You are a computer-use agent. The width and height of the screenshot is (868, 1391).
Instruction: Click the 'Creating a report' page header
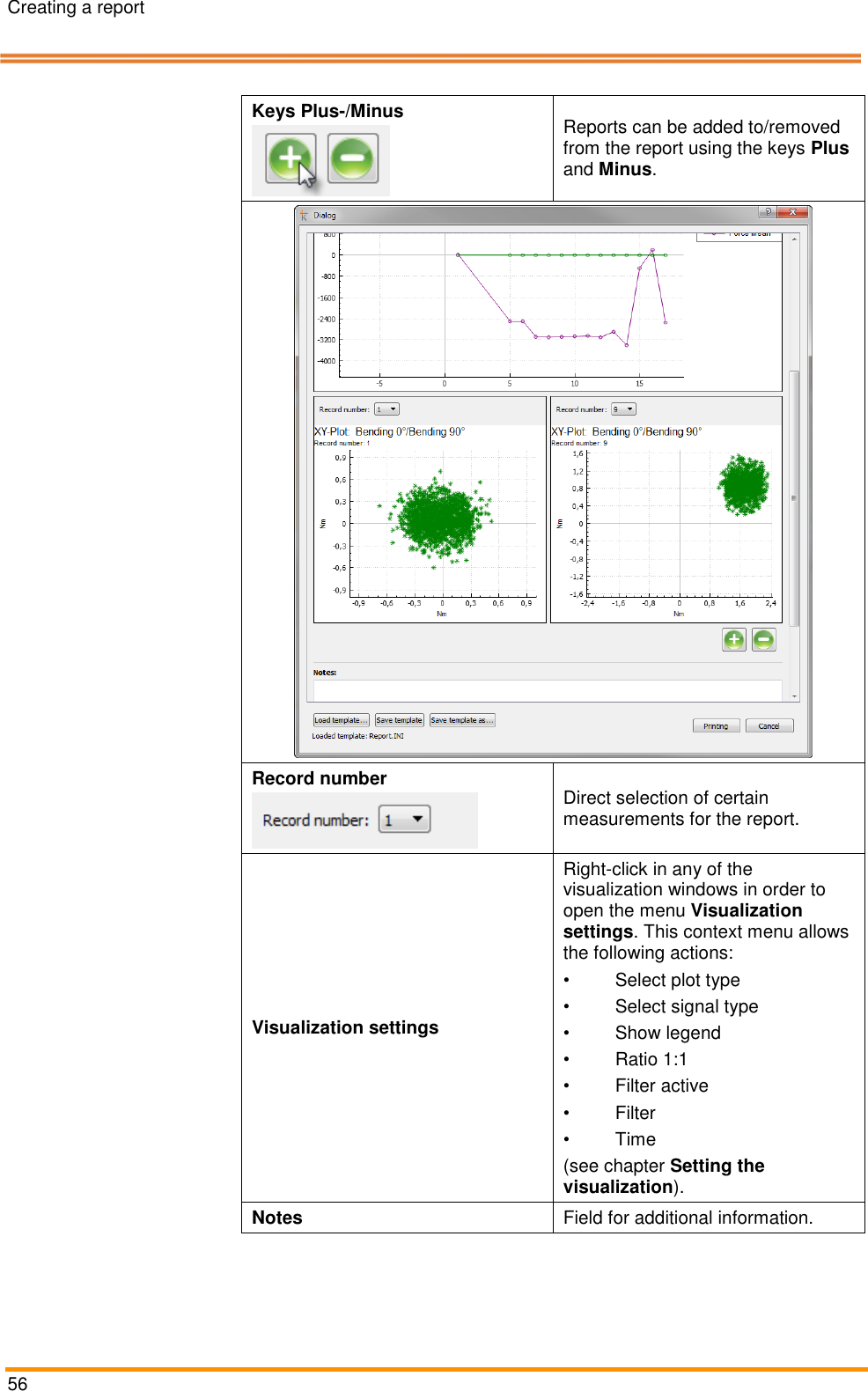coord(76,9)
